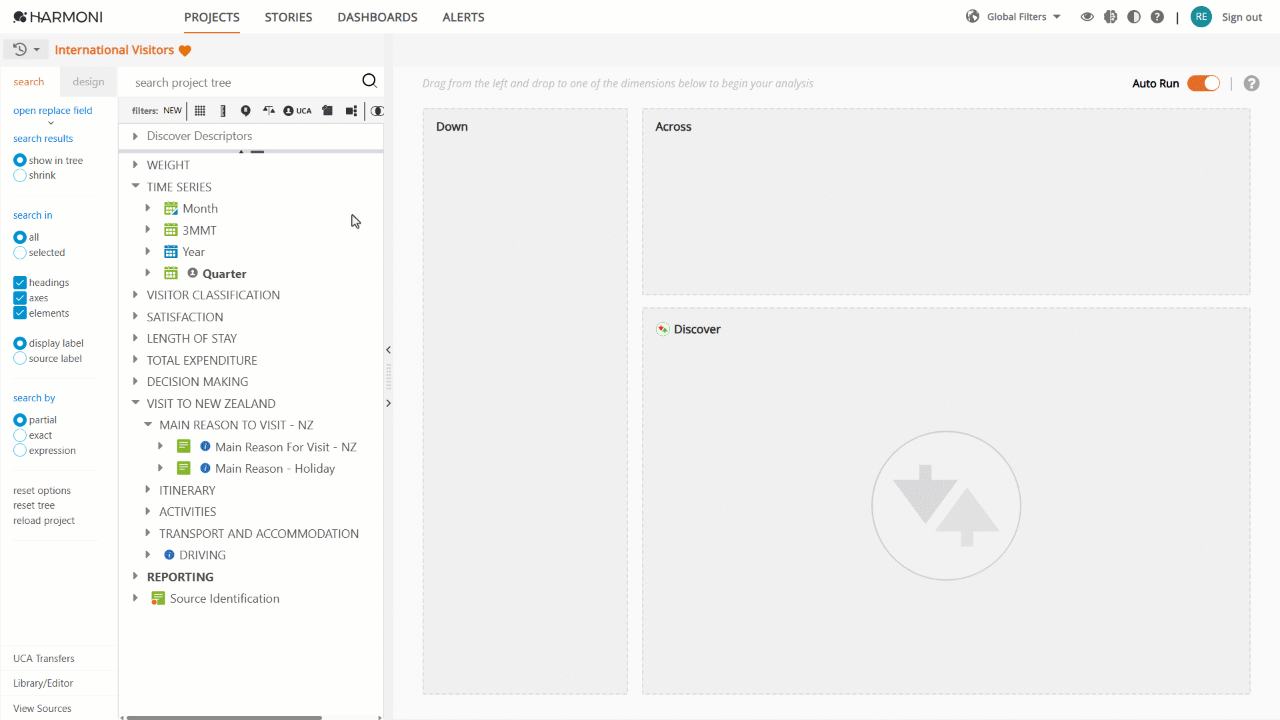The width and height of the screenshot is (1280, 720).
Task: Click the search magnifier icon in project tree
Action: (369, 82)
